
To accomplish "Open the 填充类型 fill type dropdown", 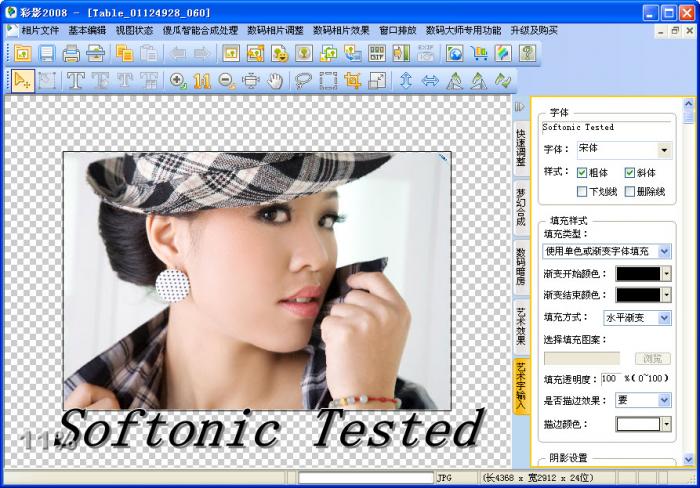I will pos(664,251).
